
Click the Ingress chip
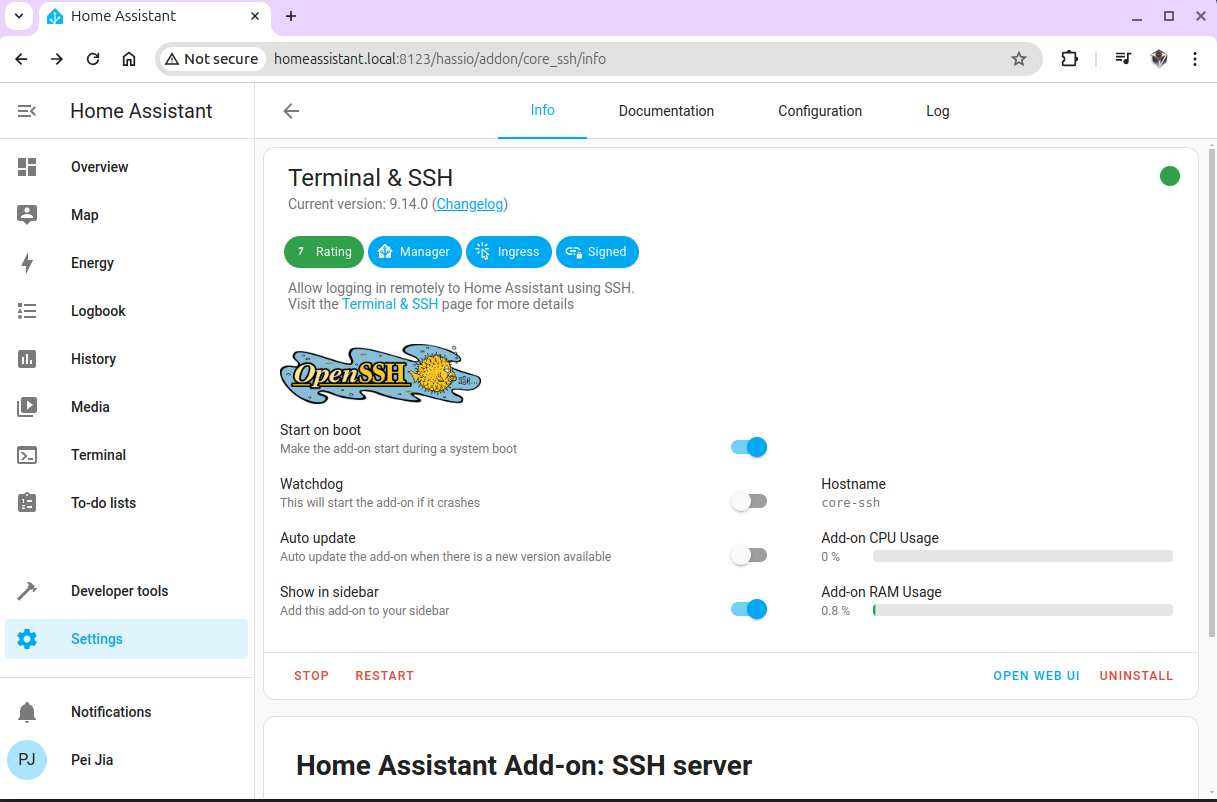pos(509,252)
